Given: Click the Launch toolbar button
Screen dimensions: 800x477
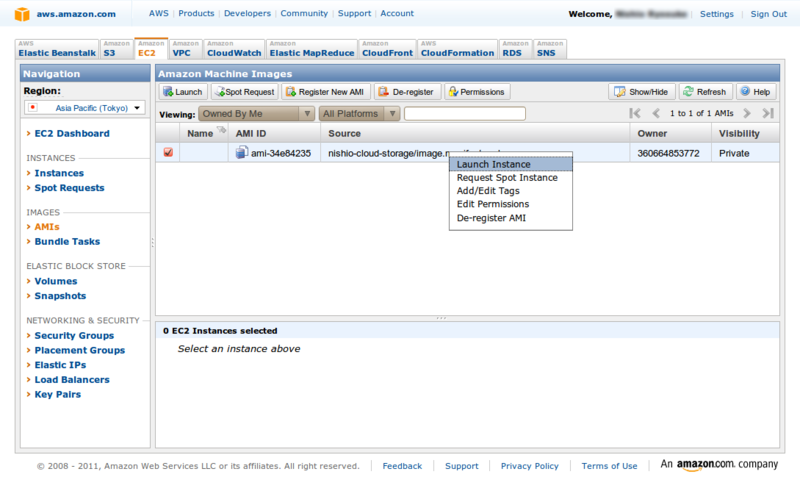Looking at the screenshot, I should (x=183, y=92).
